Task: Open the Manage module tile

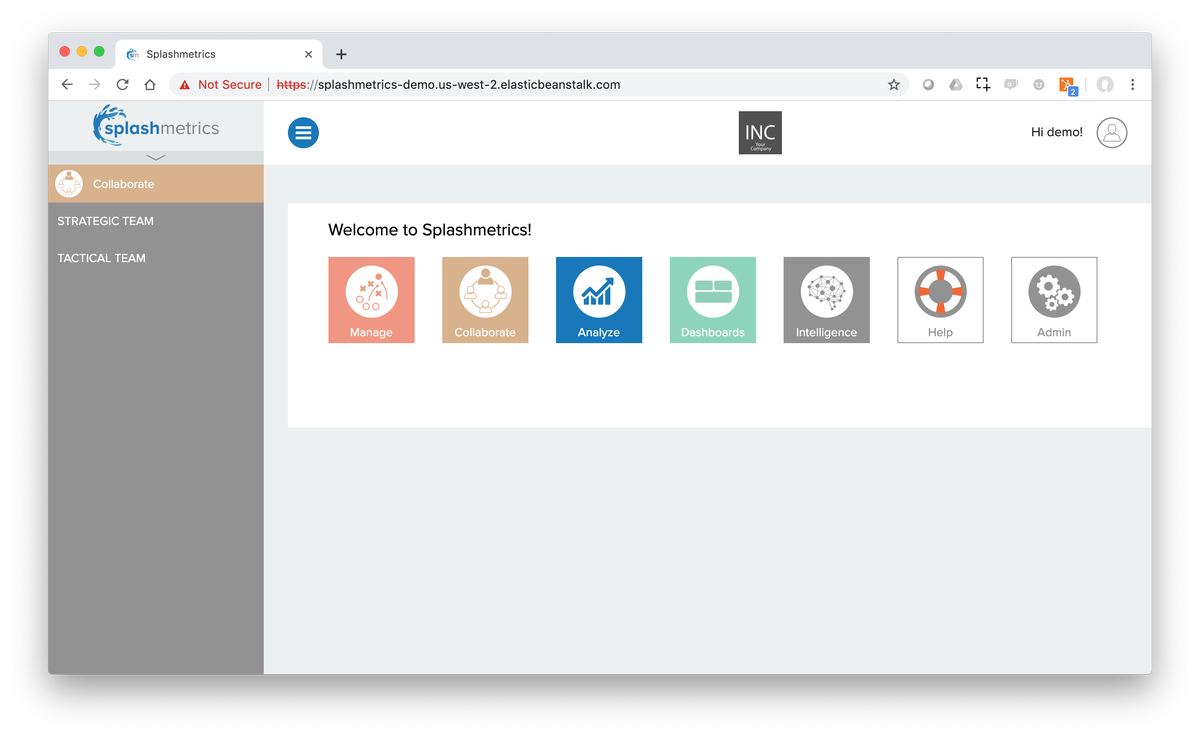Action: pos(371,300)
